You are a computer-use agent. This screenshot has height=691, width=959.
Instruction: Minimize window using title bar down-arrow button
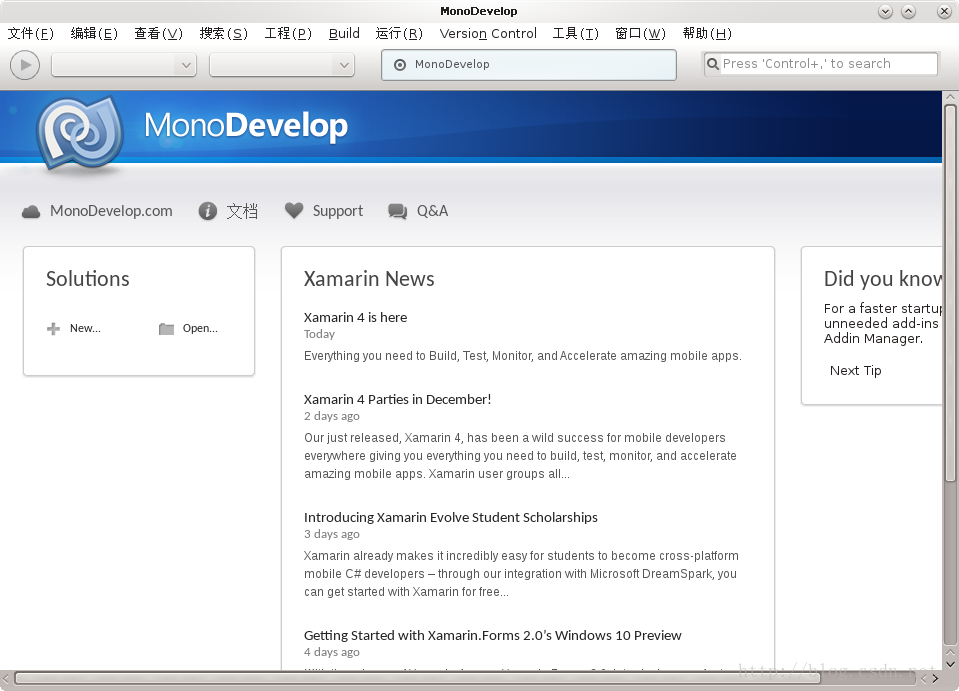[885, 12]
